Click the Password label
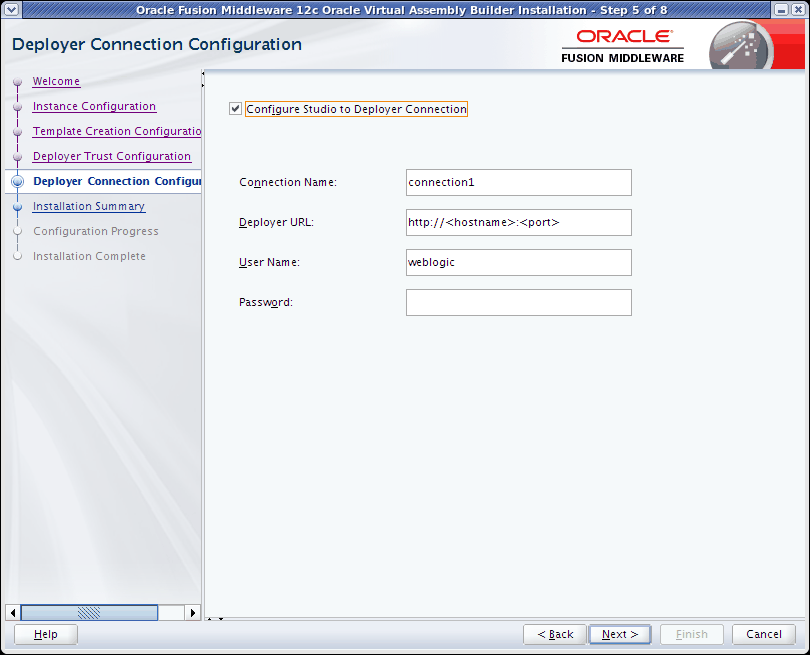 pos(266,302)
